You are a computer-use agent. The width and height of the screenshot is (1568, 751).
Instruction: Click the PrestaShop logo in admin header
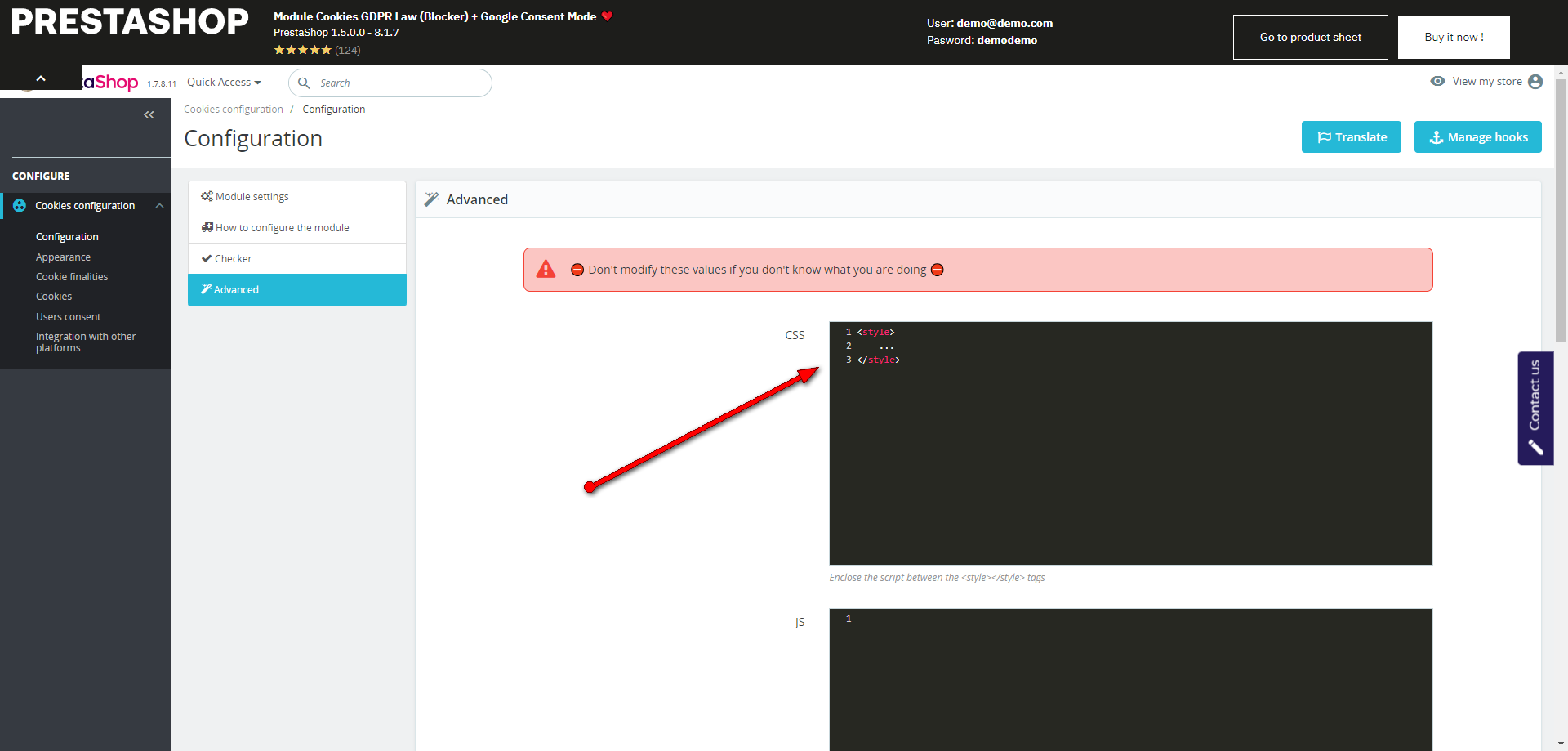point(110,82)
